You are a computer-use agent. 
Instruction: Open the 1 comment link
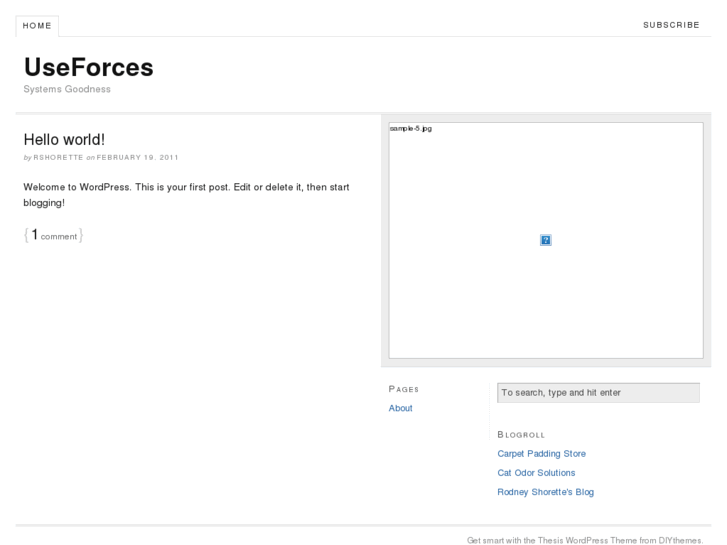click(53, 235)
